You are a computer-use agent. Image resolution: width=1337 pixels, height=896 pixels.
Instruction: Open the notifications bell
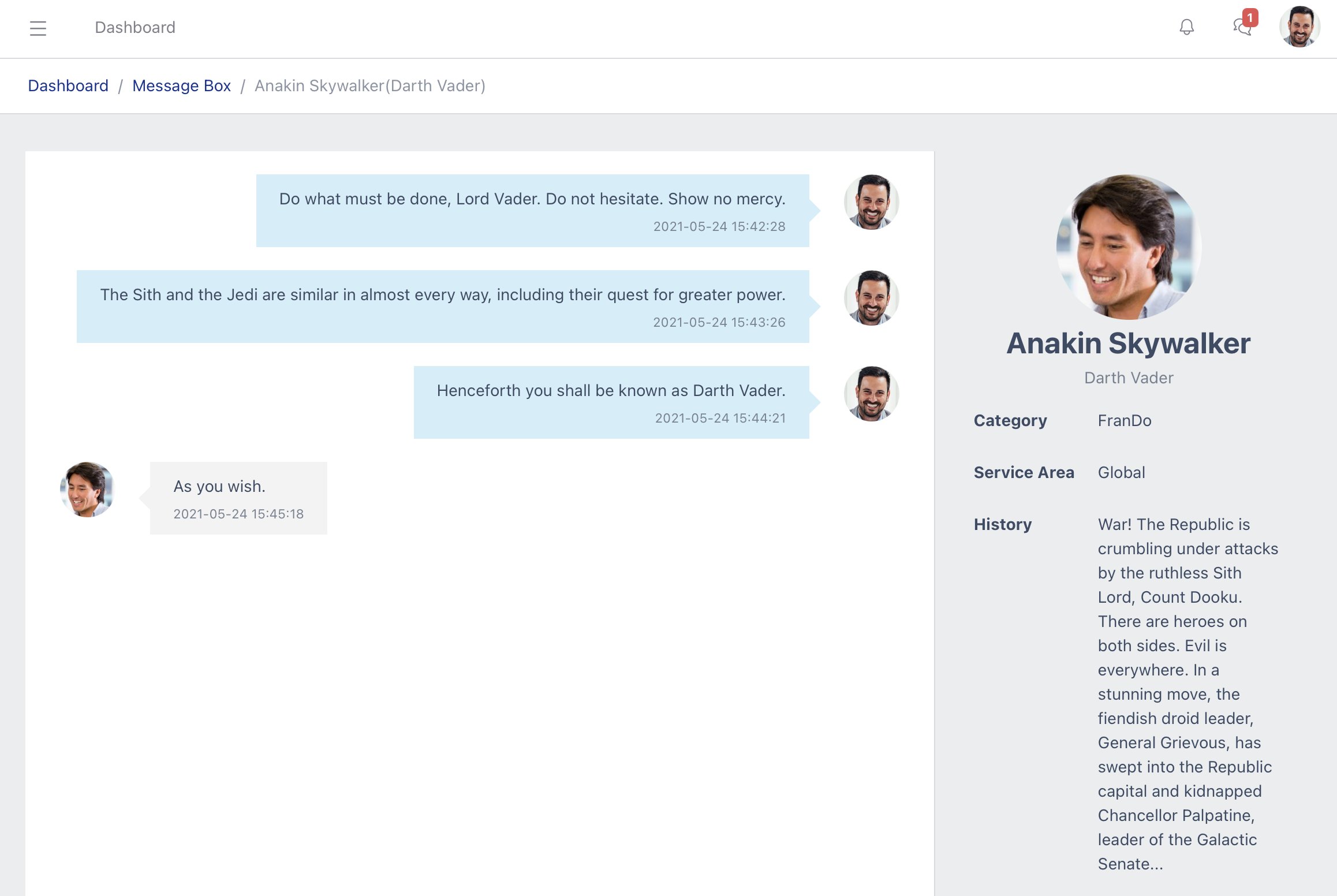tap(1186, 27)
